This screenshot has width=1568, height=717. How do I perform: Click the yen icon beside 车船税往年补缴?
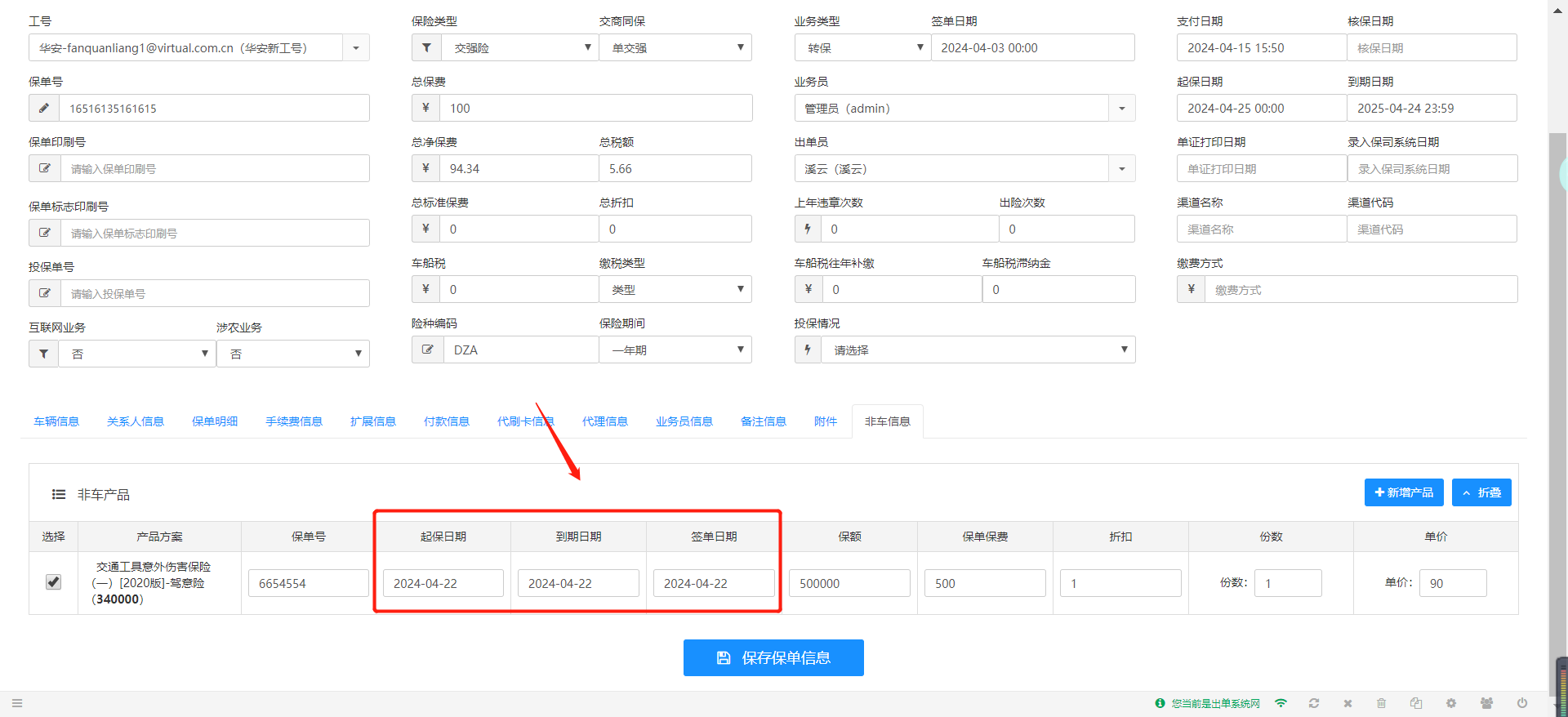pyautogui.click(x=808, y=289)
